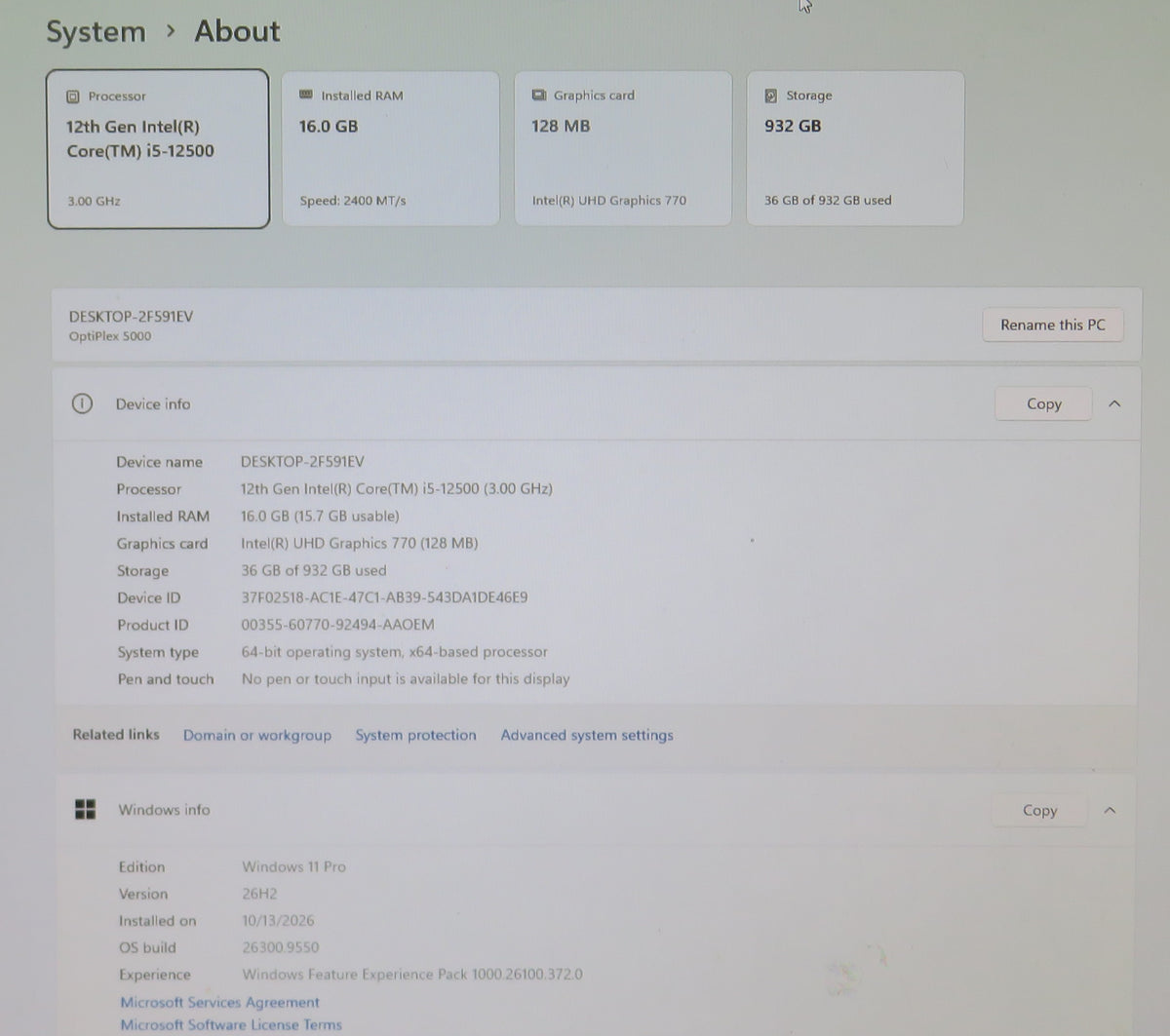
Task: Click the System type value text
Action: (x=394, y=652)
